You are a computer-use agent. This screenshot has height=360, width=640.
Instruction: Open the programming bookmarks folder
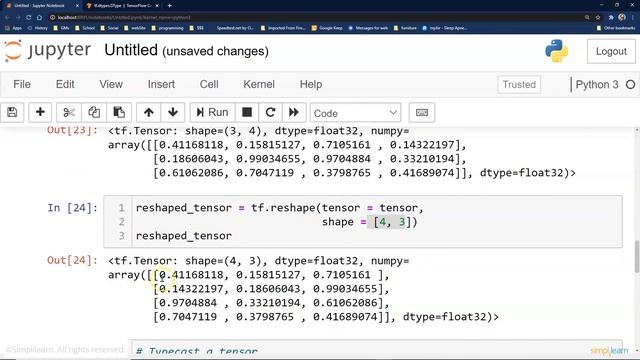coord(167,28)
